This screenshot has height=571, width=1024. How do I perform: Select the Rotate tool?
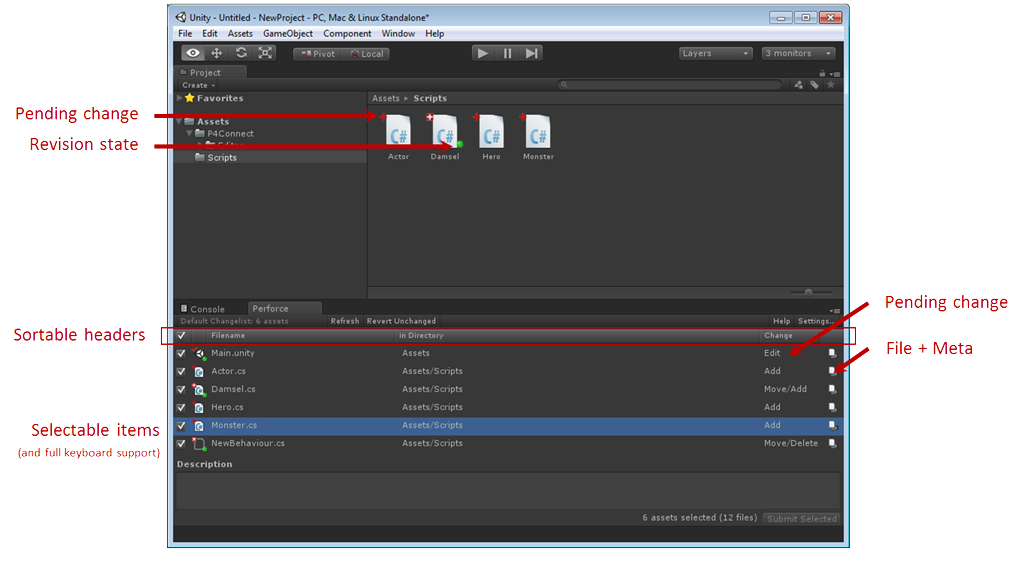point(241,53)
